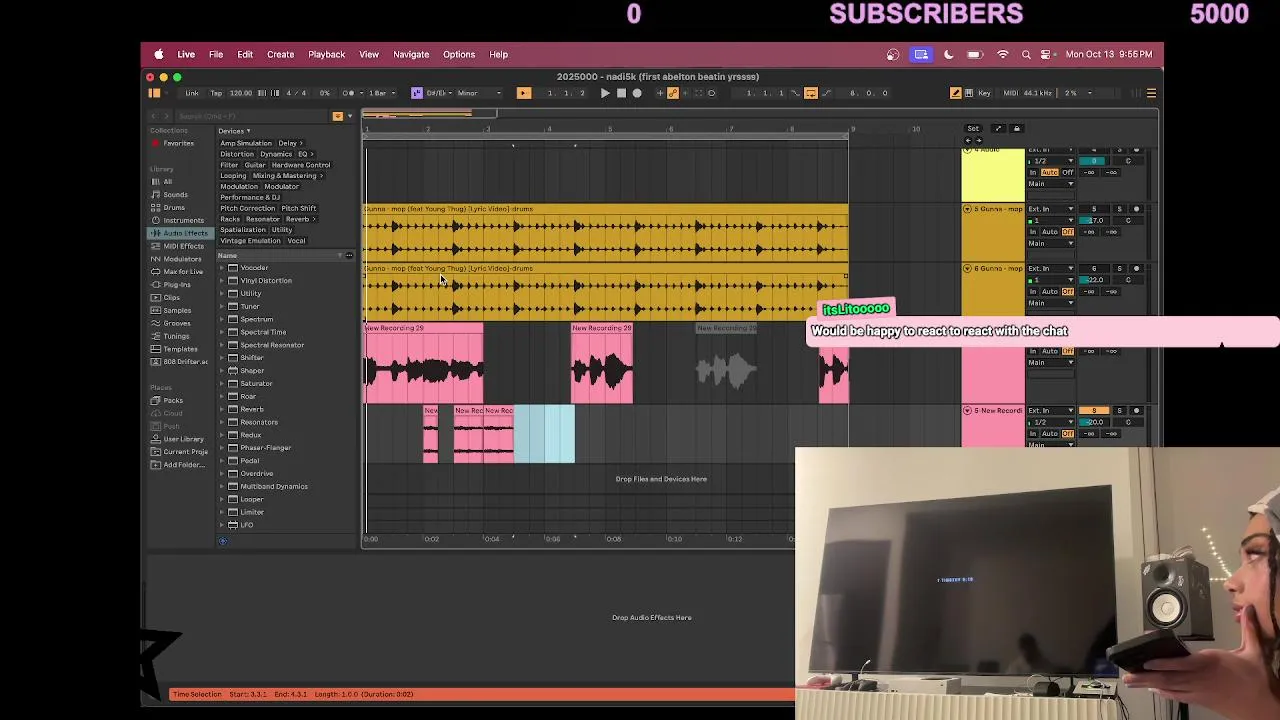Screen dimensions: 1280x720
Task: Toggle the Draw Mode pencil icon
Action: coord(955,93)
